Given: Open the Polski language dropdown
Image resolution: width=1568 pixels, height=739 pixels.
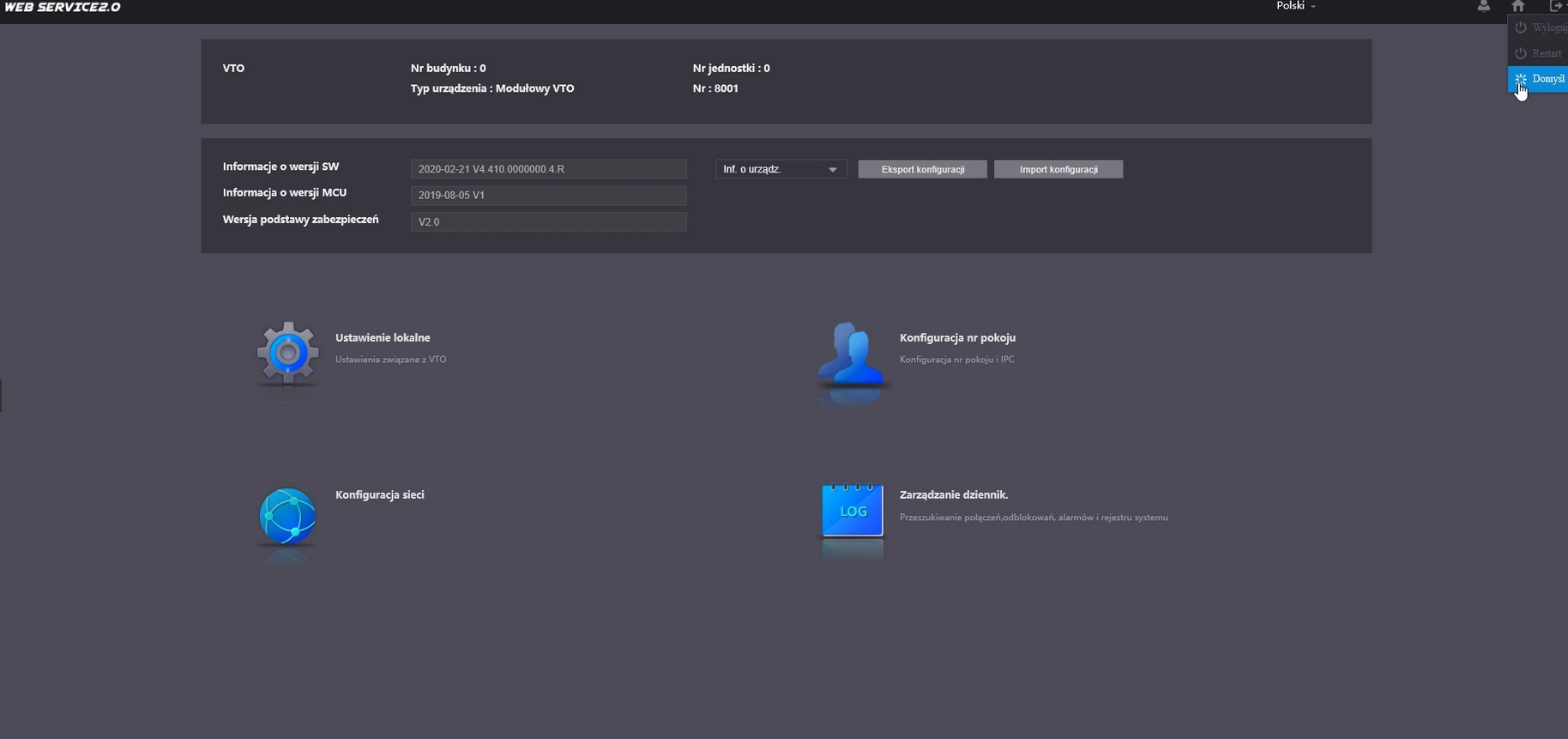Looking at the screenshot, I should tap(1295, 6).
